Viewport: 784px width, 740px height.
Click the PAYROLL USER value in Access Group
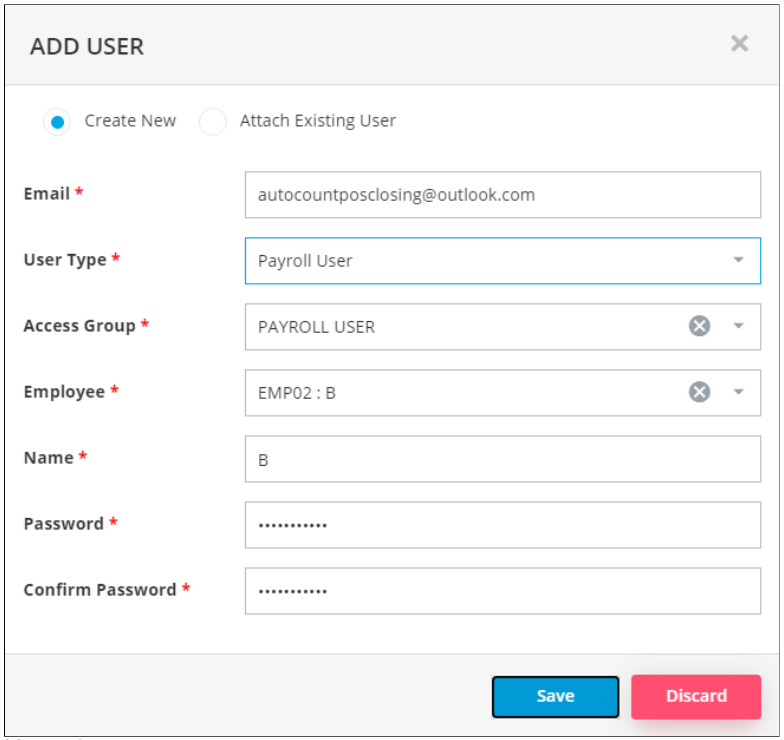click(x=316, y=327)
